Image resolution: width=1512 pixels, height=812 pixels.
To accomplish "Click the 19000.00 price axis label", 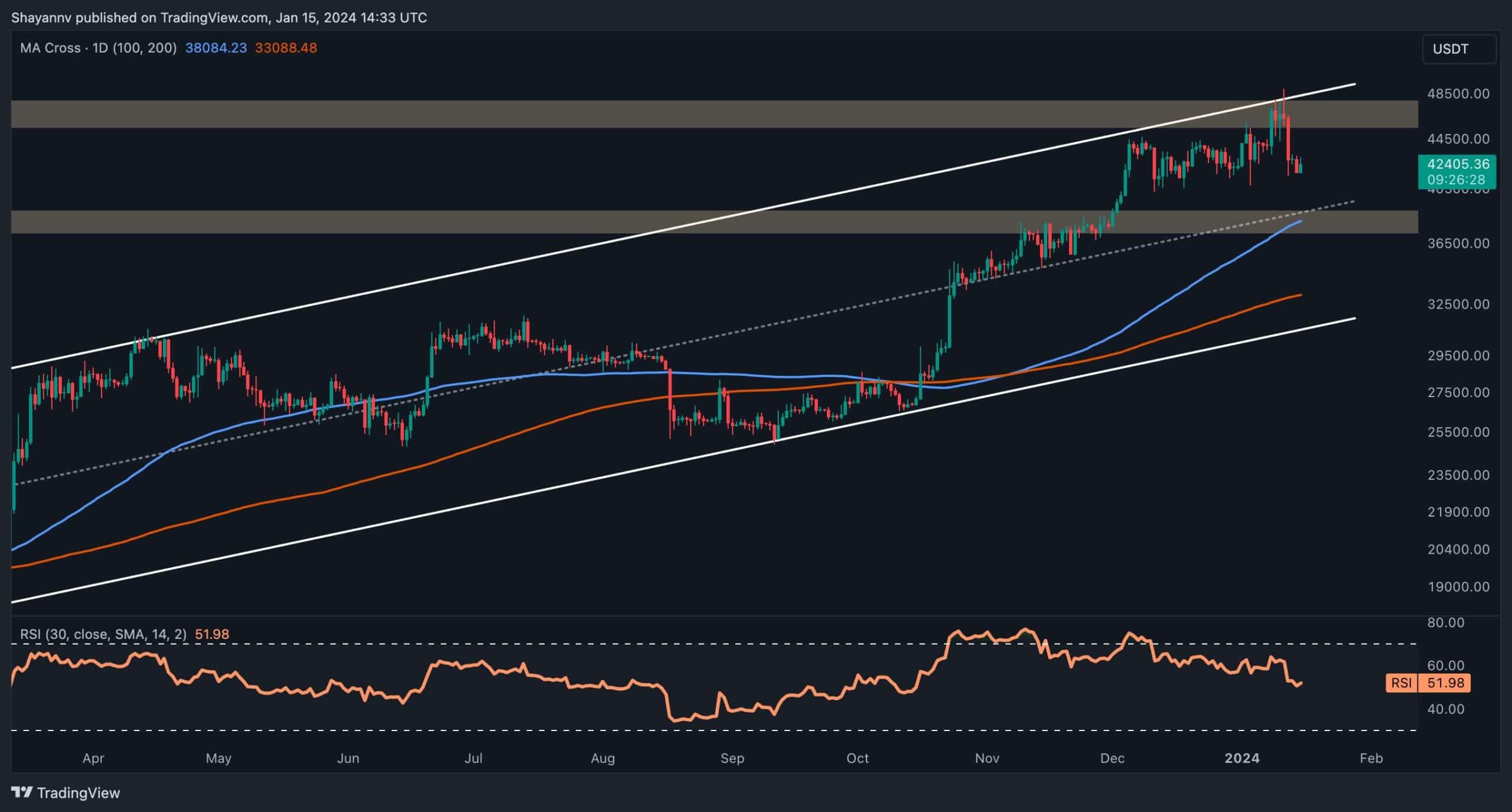I will tap(1458, 587).
